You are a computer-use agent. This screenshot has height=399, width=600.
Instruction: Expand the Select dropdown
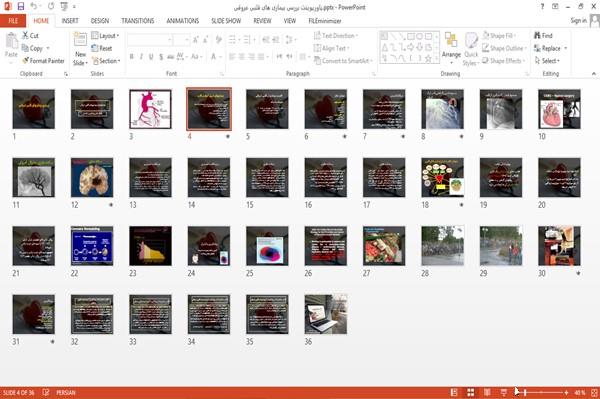(x=548, y=61)
